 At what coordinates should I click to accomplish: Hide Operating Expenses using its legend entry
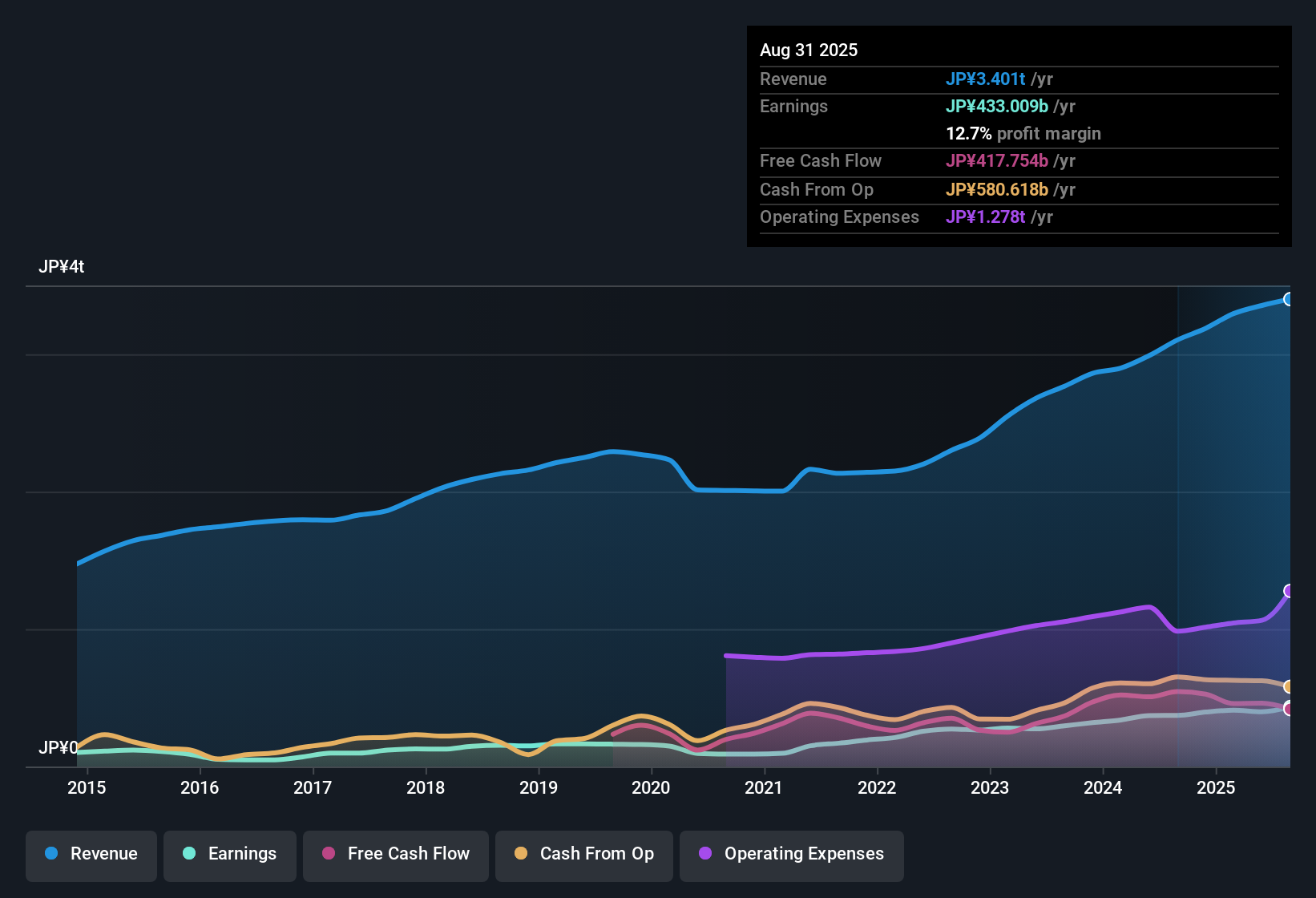click(791, 854)
